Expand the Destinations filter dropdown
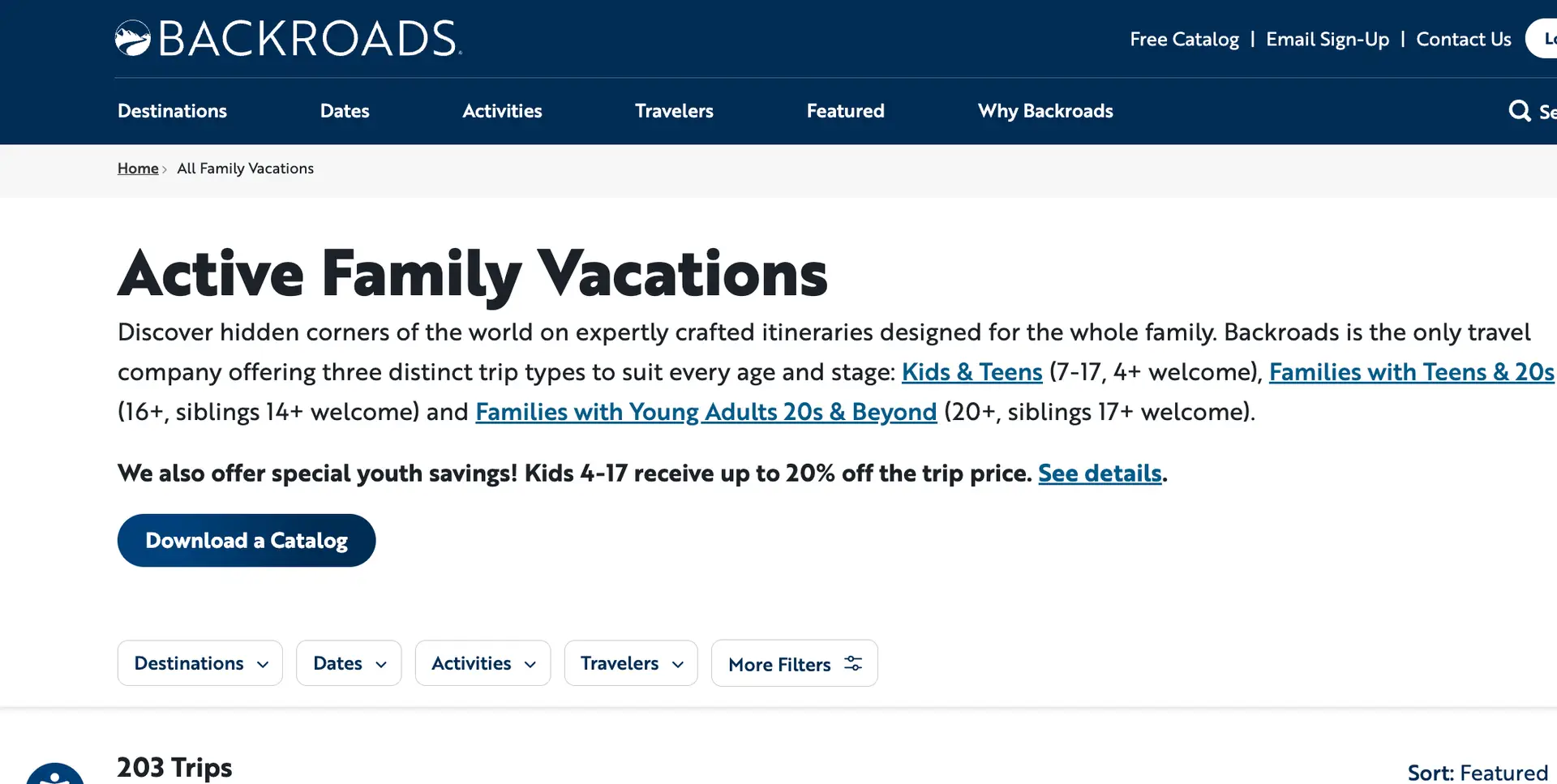Screen dimensions: 1557x784 200,663
